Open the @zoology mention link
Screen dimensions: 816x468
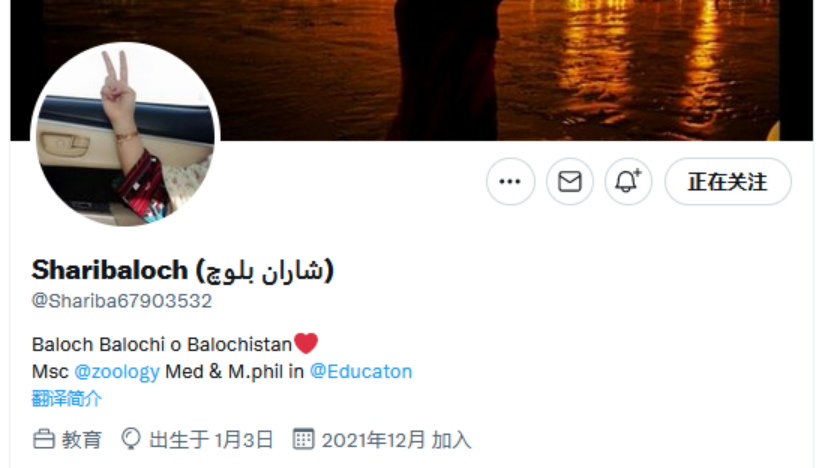(117, 372)
